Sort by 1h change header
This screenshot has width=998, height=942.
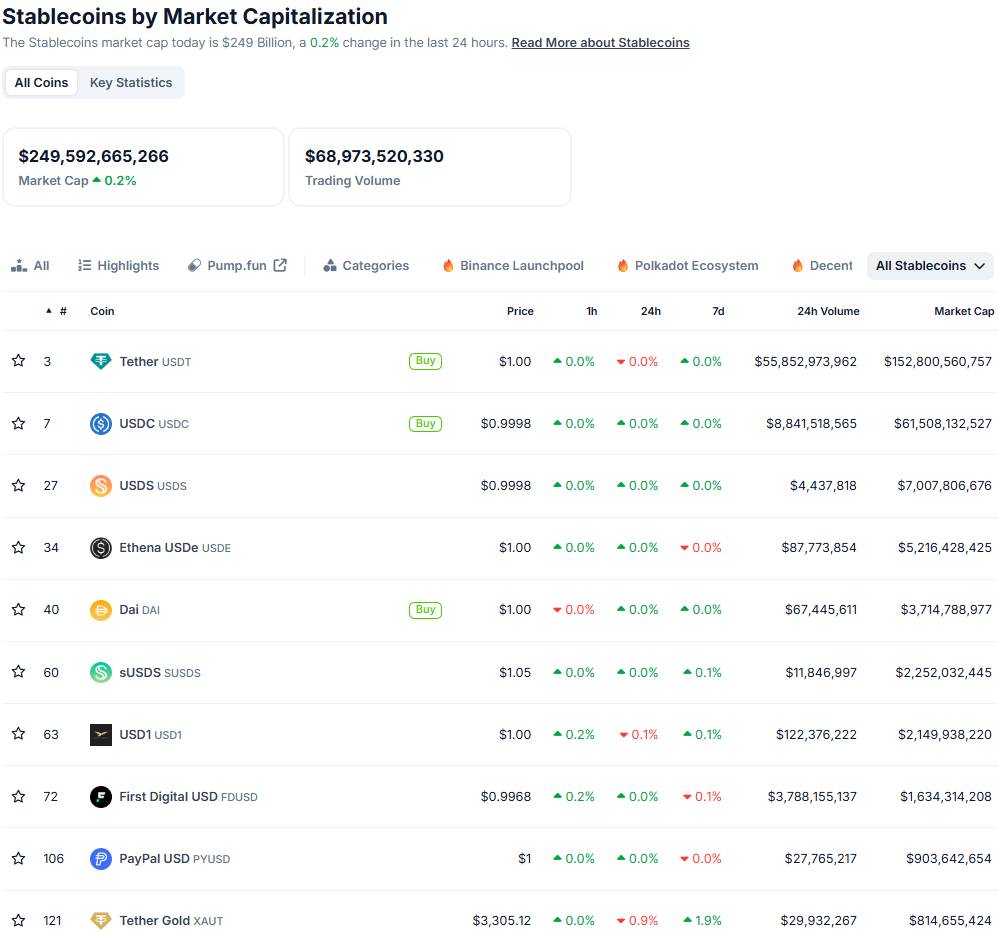point(591,311)
